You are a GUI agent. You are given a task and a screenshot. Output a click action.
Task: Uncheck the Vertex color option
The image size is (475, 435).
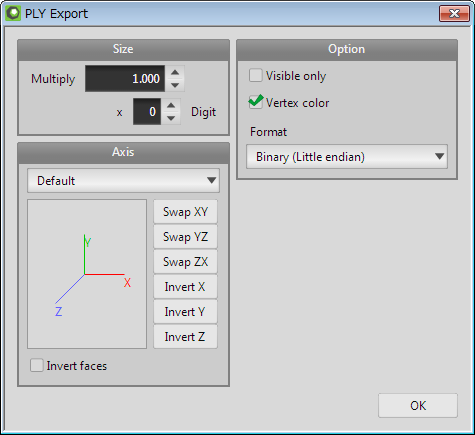tap(256, 102)
